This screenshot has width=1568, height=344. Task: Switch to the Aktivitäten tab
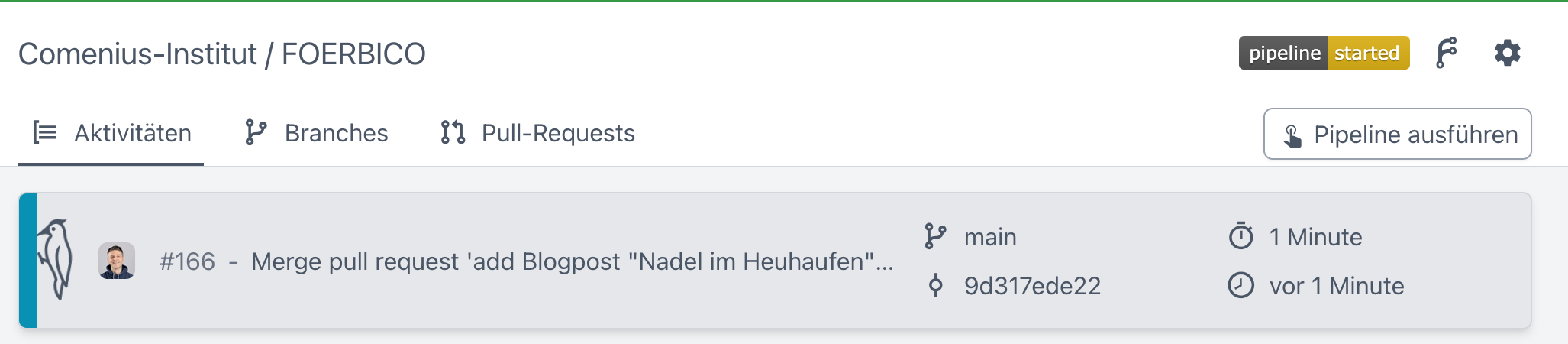[111, 134]
